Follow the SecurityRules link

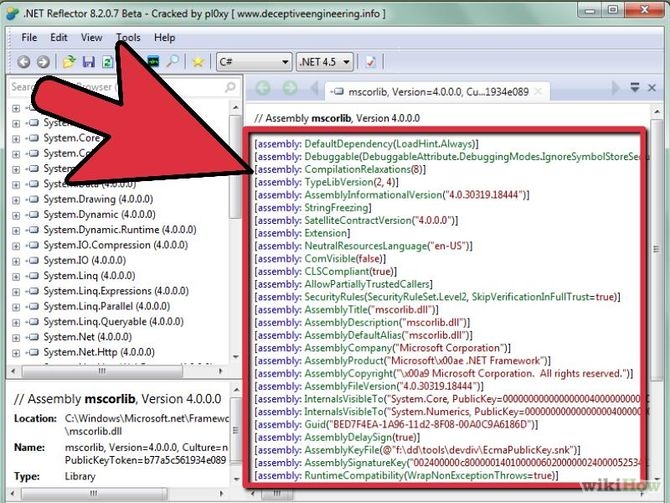333,297
